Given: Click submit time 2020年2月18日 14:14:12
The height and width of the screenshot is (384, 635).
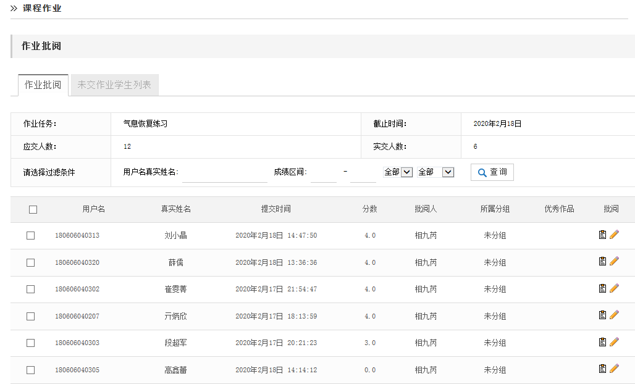Looking at the screenshot, I should coord(276,370).
